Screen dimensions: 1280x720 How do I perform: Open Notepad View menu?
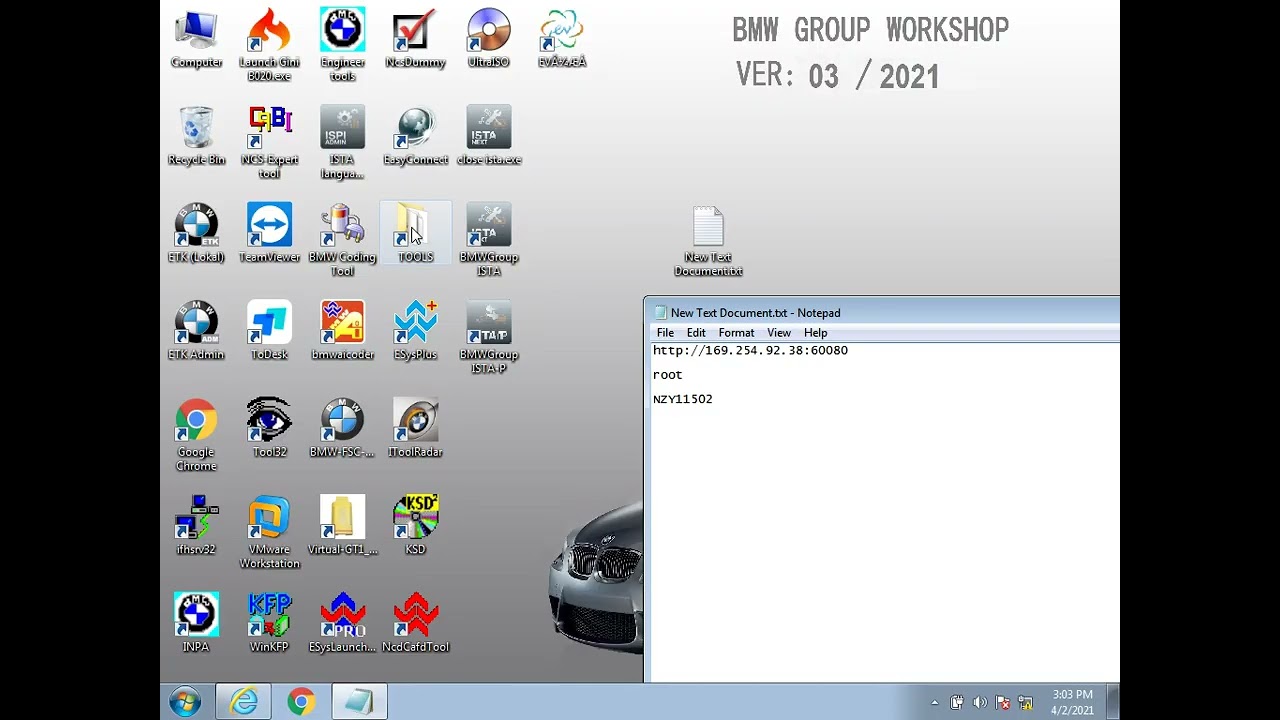click(x=778, y=333)
